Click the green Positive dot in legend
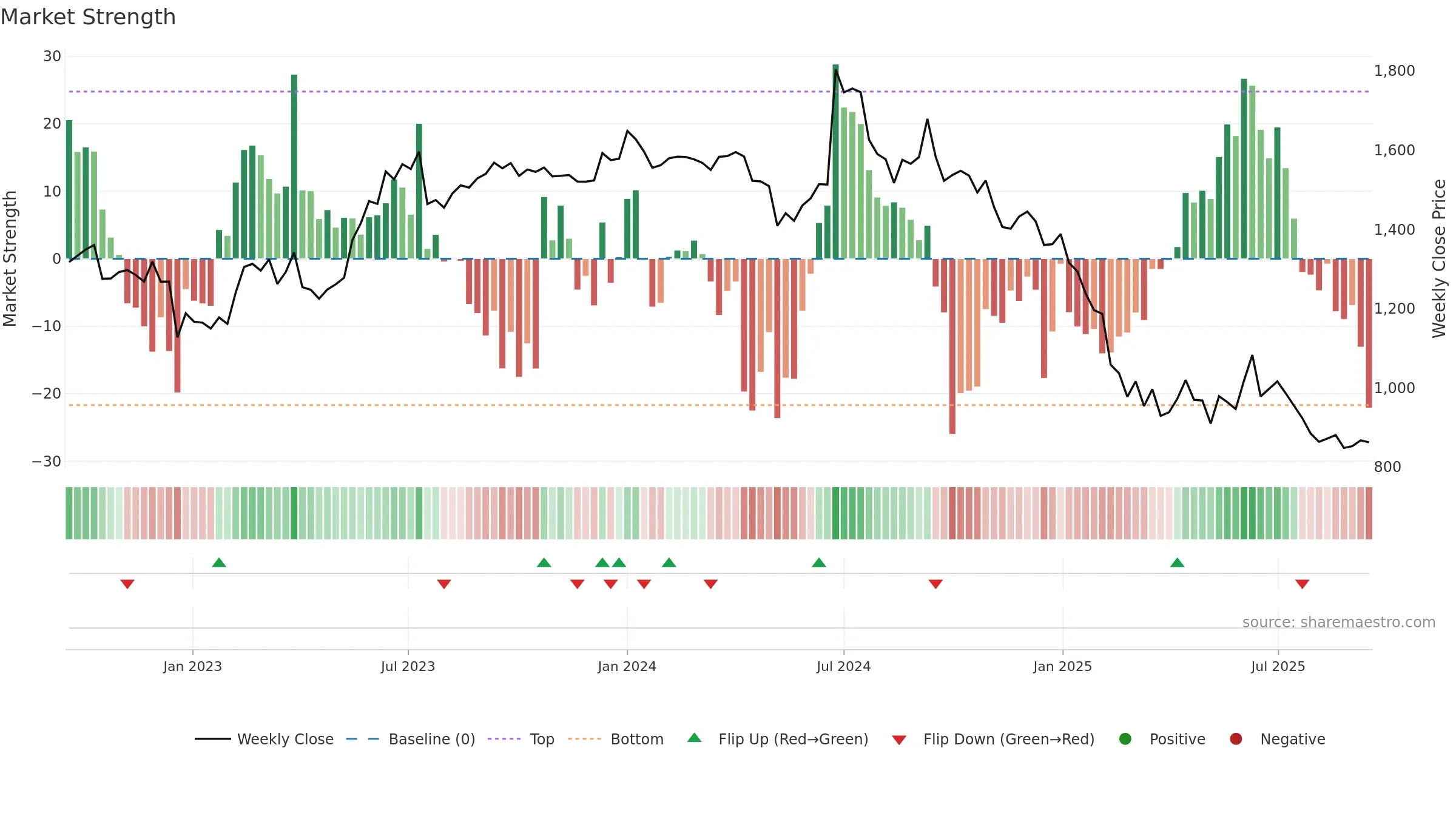The width and height of the screenshot is (1456, 819). pos(1125,739)
